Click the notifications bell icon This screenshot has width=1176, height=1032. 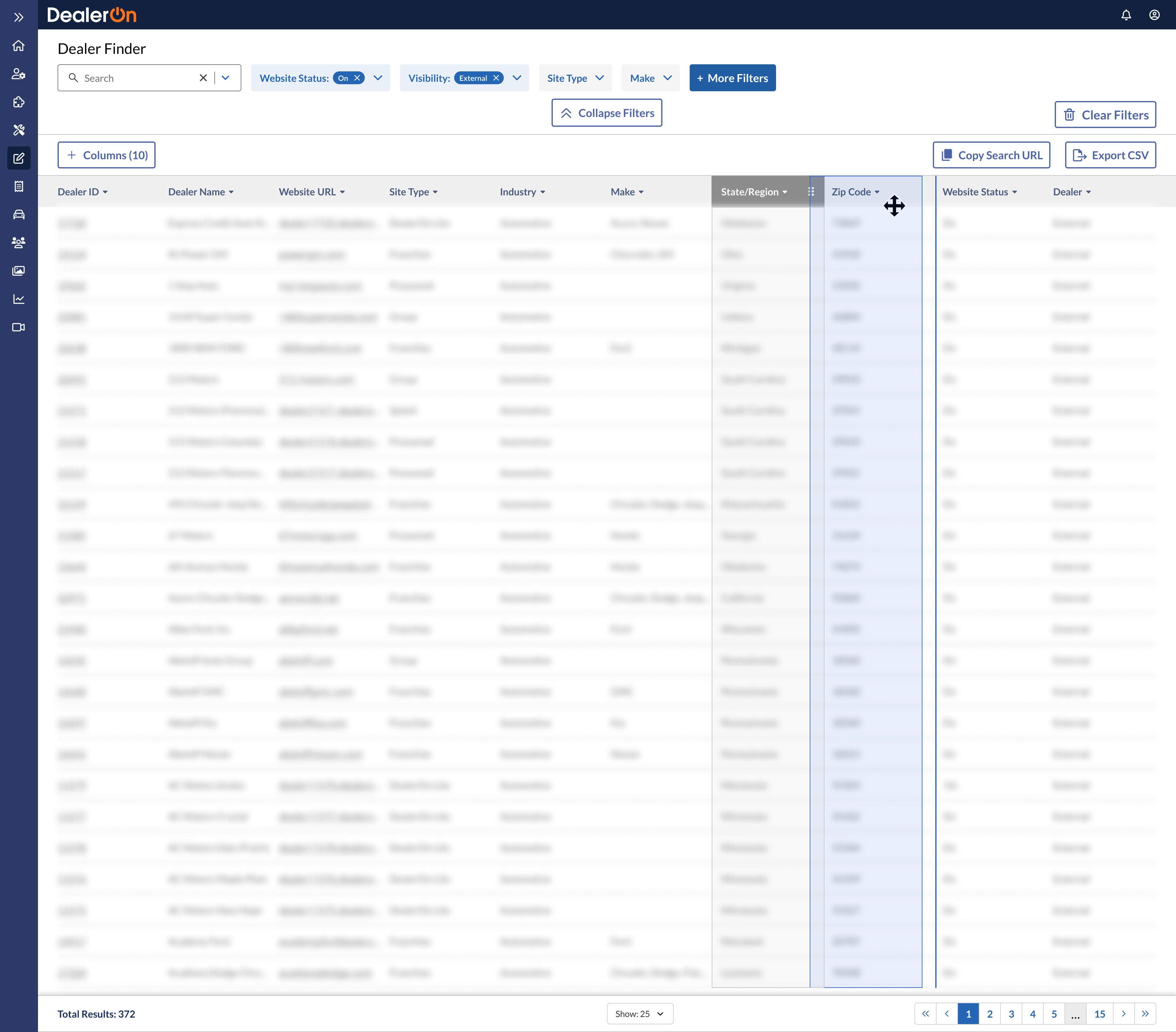(1126, 15)
